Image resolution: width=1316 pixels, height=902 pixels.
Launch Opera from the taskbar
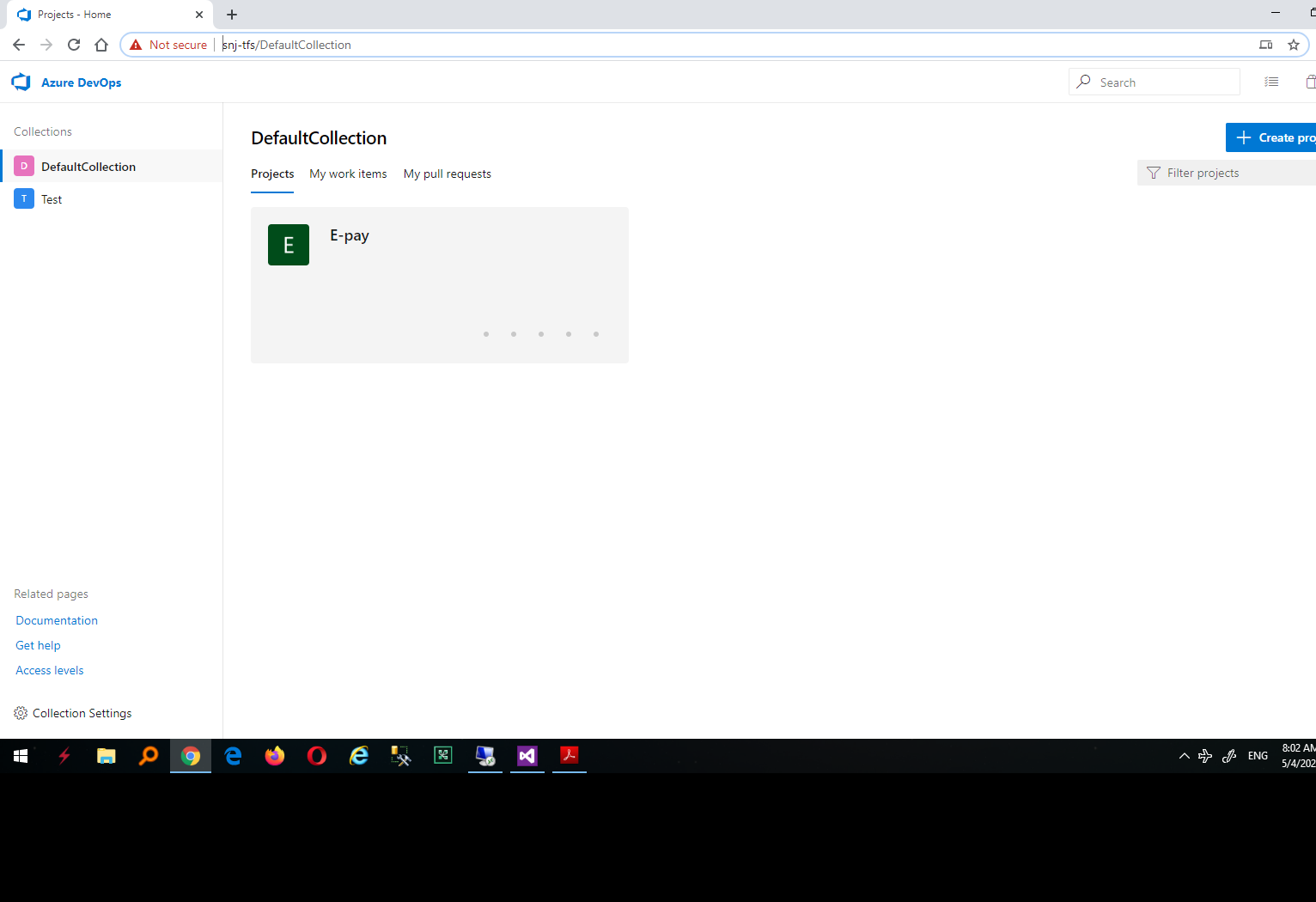(x=317, y=756)
